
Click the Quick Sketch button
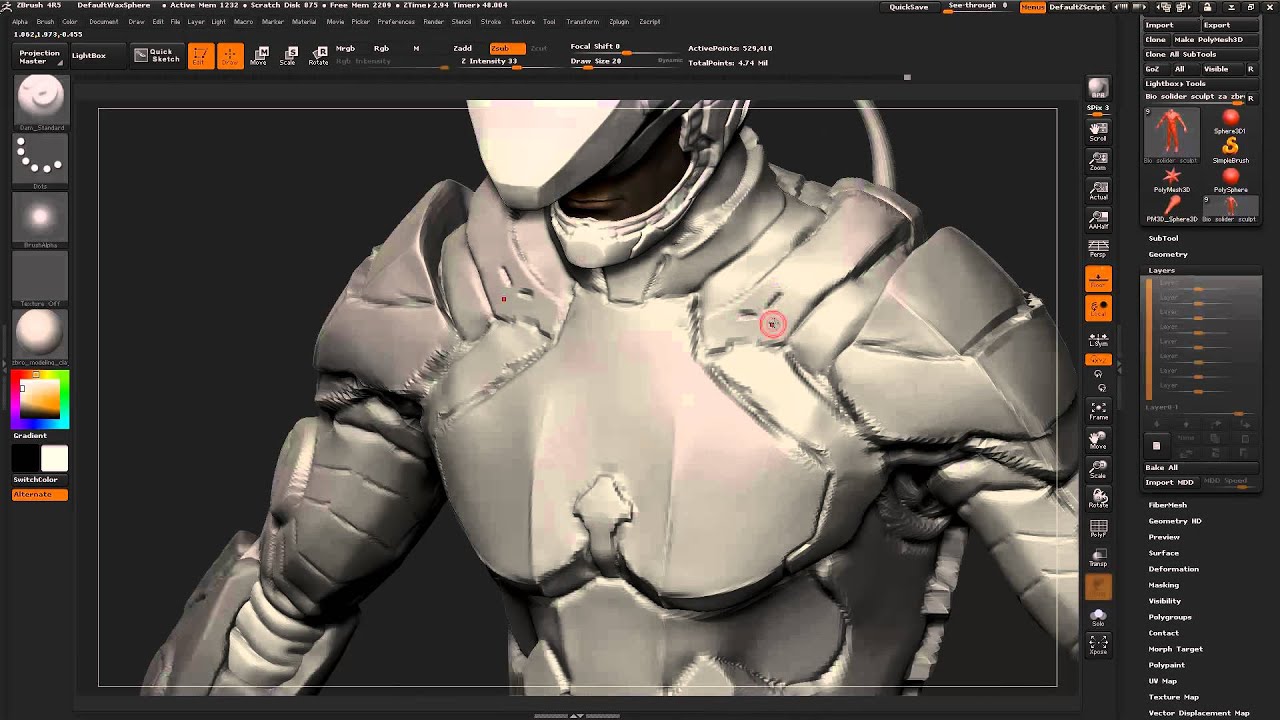tap(157, 56)
